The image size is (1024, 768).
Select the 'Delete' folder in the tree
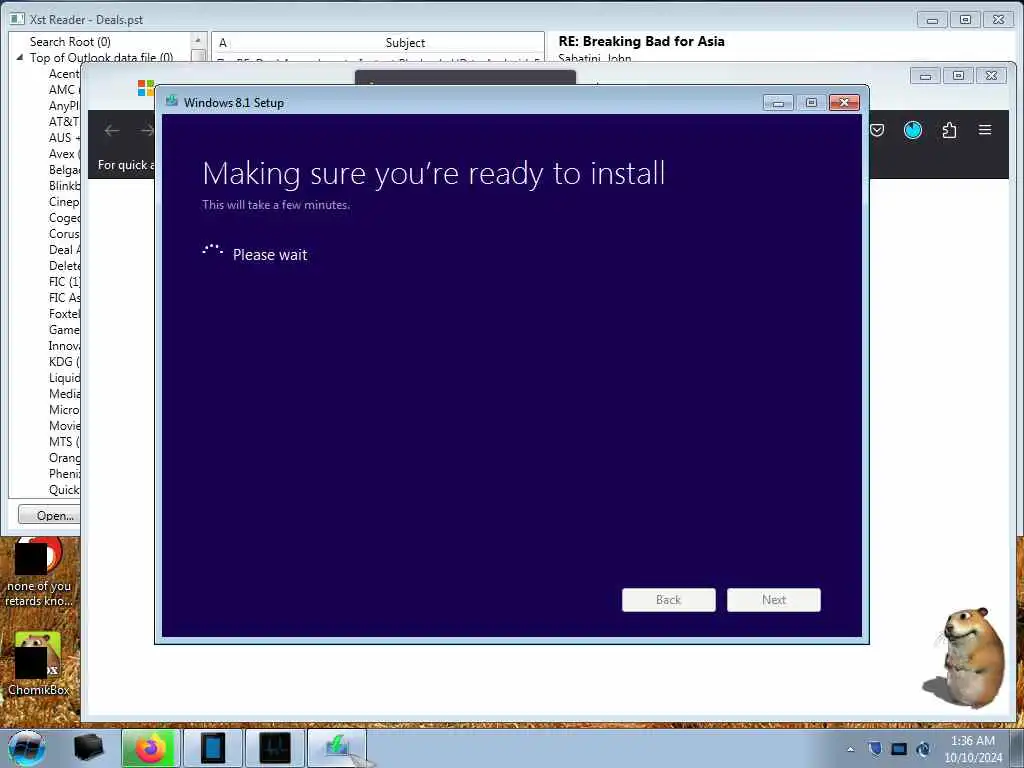(x=64, y=266)
